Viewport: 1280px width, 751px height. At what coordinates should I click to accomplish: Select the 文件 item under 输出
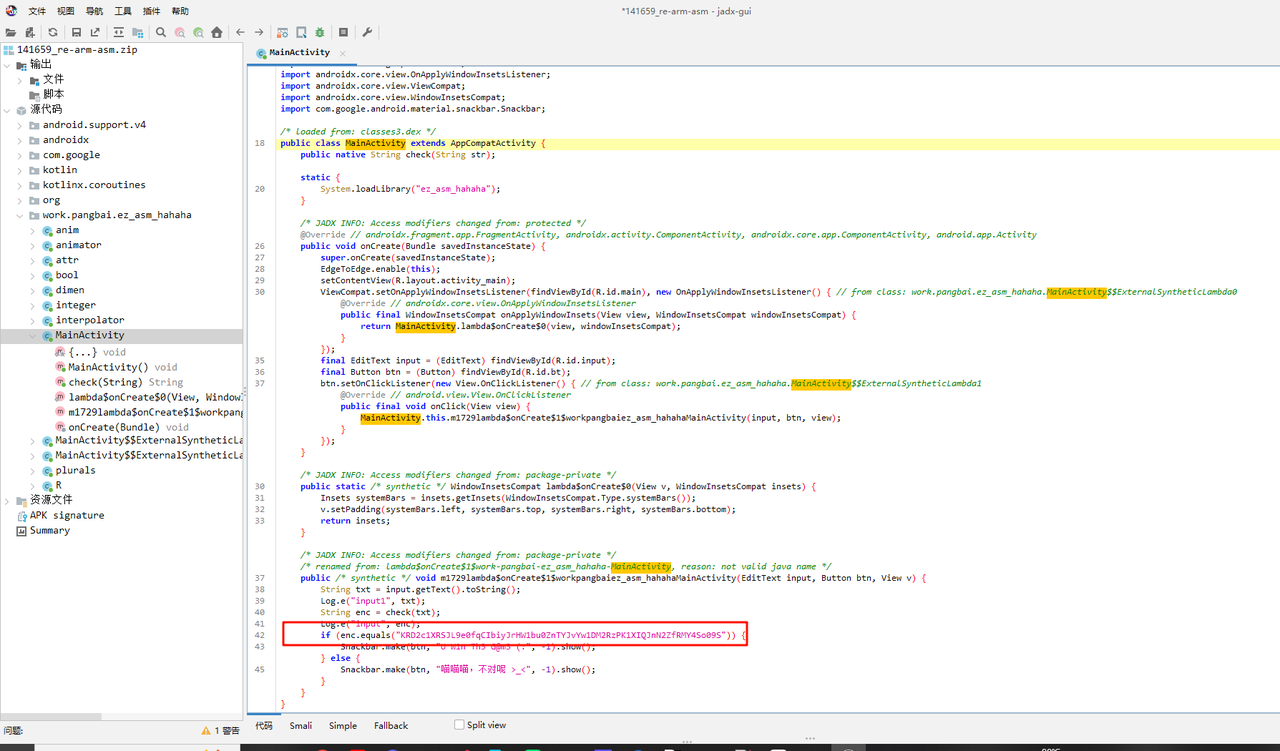(x=46, y=80)
